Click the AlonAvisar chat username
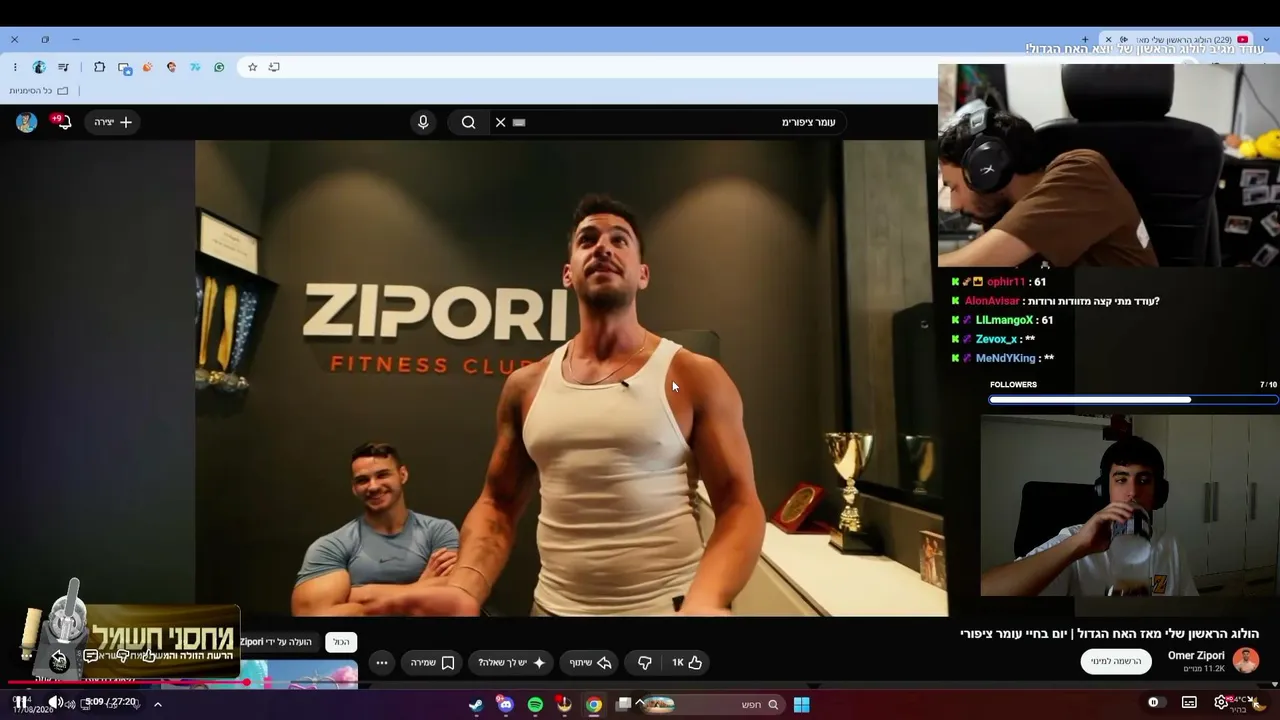The width and height of the screenshot is (1280, 720). click(x=992, y=301)
